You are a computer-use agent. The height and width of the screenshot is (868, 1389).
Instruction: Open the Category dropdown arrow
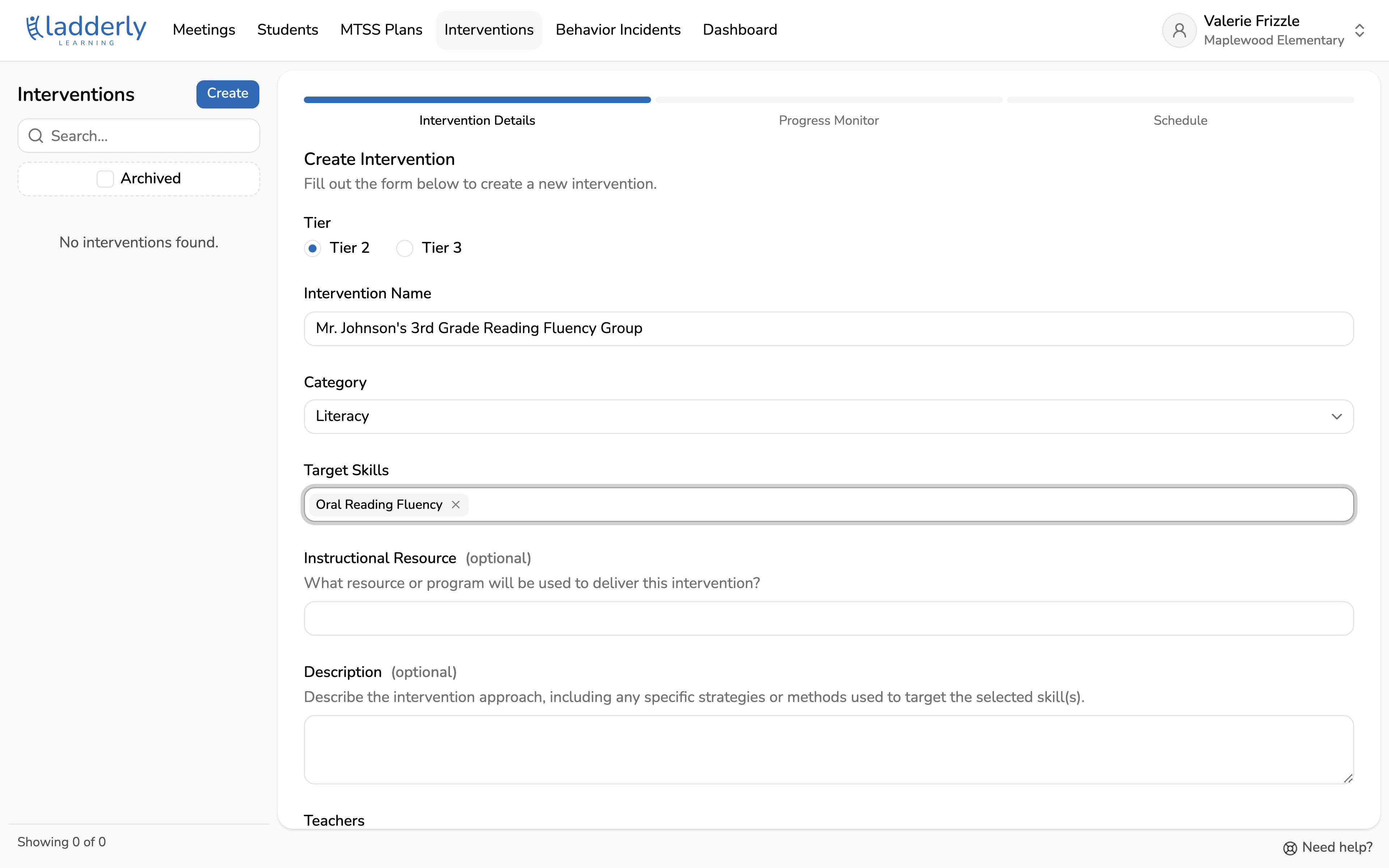coord(1337,417)
